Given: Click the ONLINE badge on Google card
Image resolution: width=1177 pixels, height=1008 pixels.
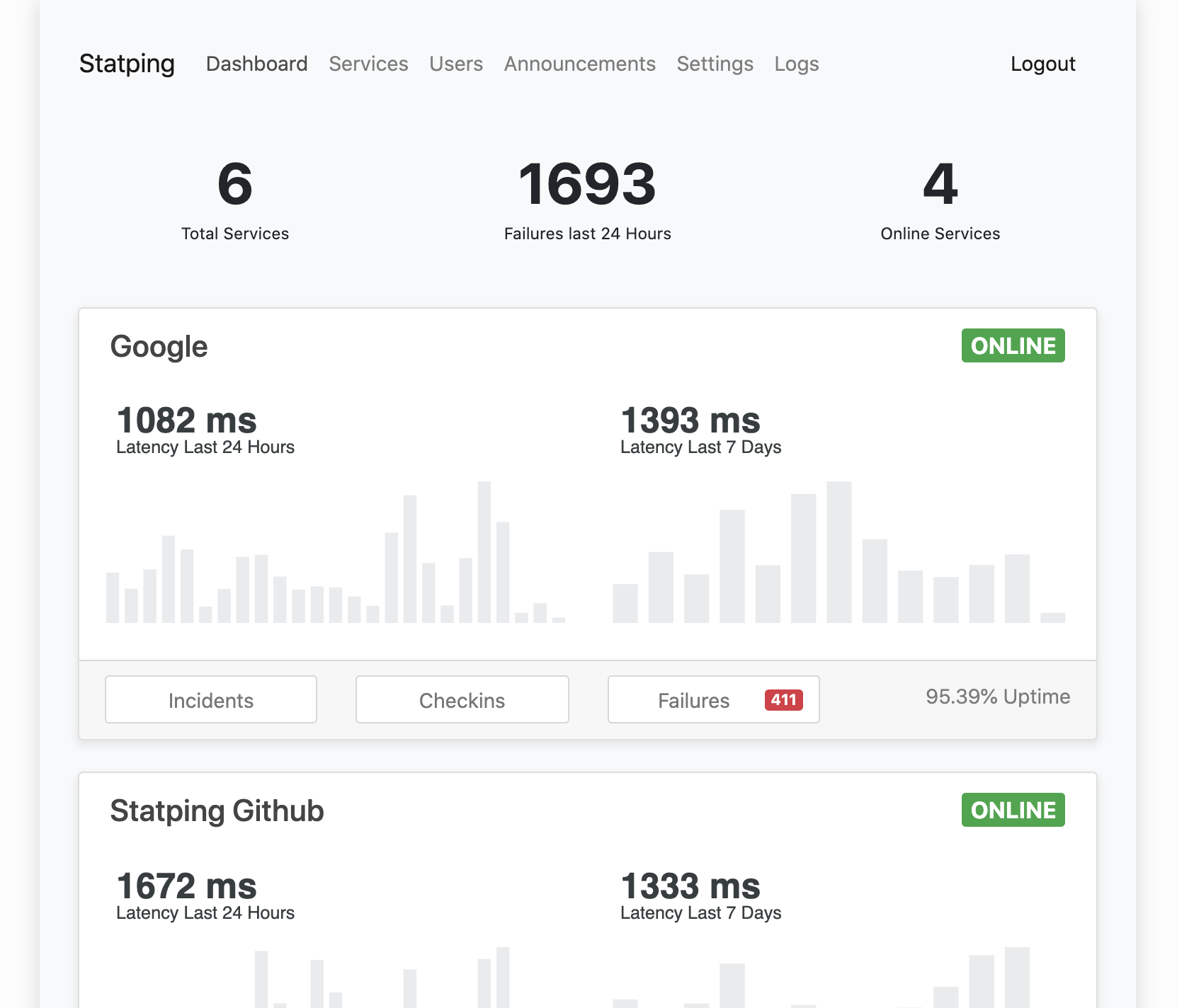Looking at the screenshot, I should point(1013,345).
